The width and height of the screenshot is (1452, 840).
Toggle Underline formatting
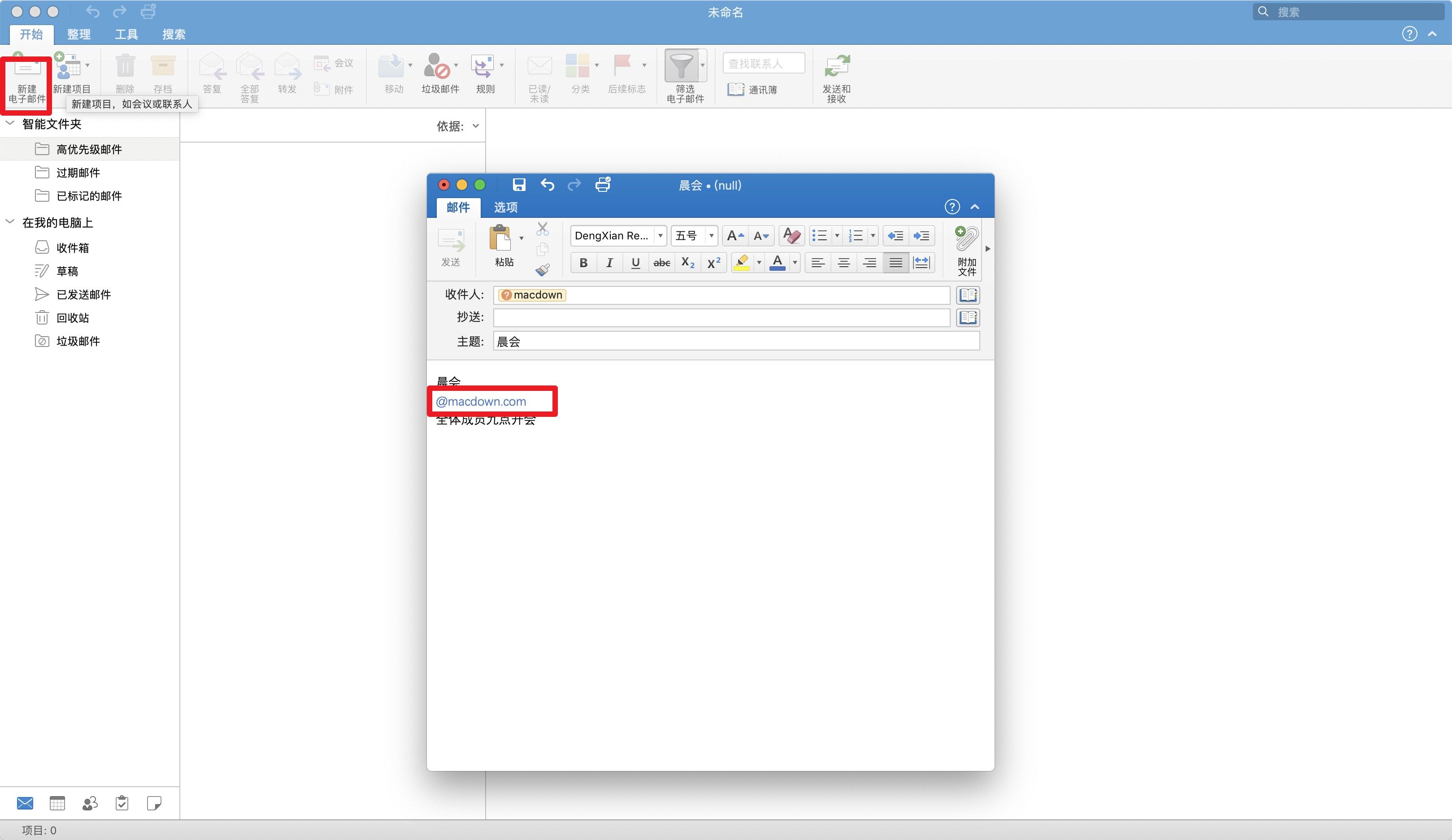(635, 263)
